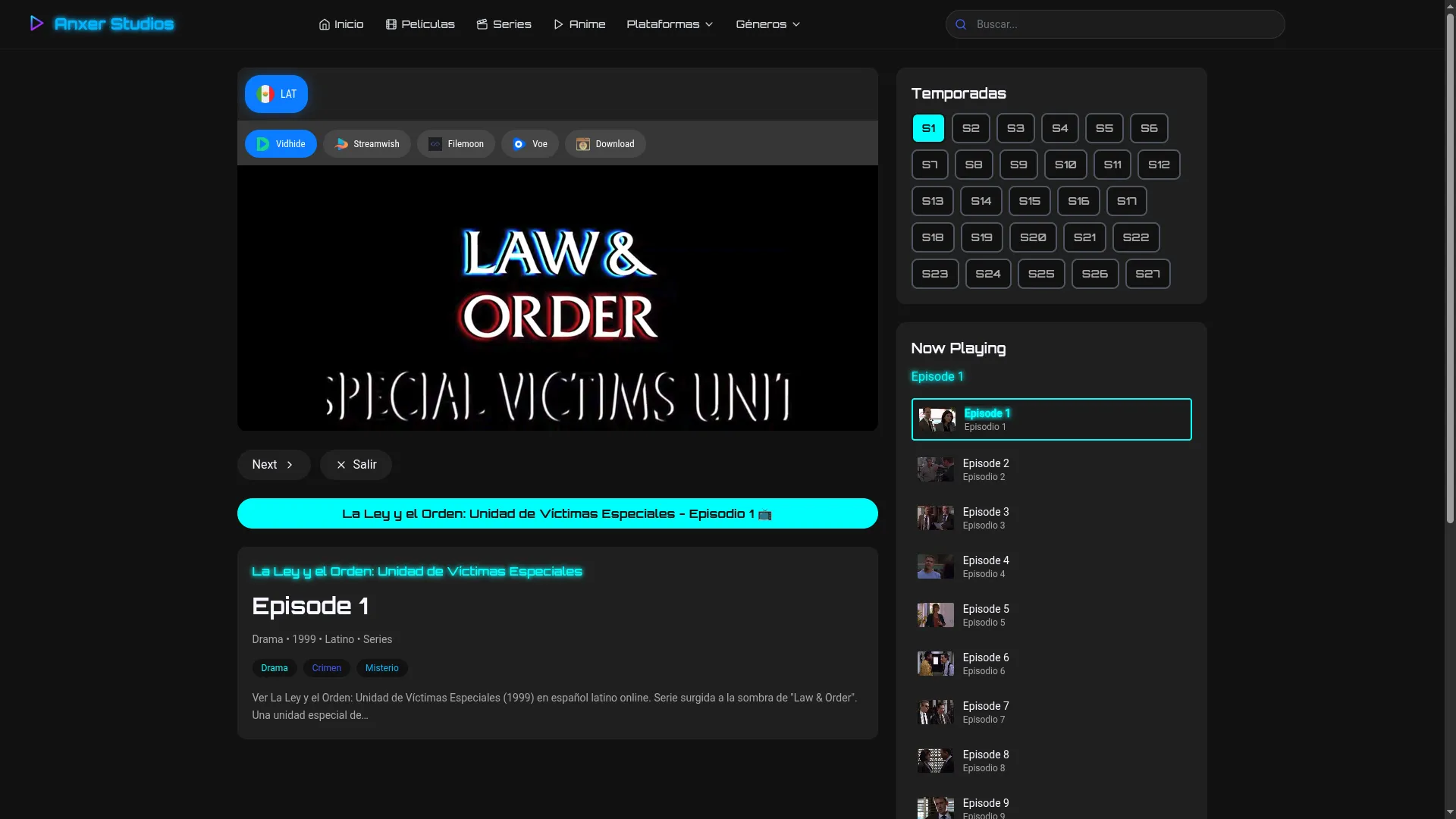Switch to the Voe server tab
Image resolution: width=1456 pixels, height=819 pixels.
[530, 144]
